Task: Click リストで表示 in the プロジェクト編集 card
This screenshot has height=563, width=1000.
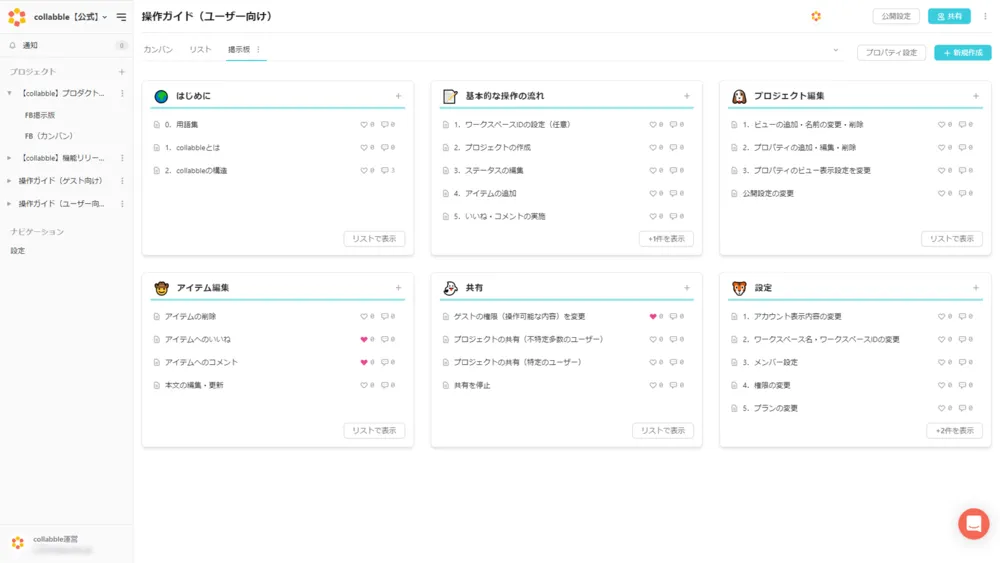Action: pos(952,239)
